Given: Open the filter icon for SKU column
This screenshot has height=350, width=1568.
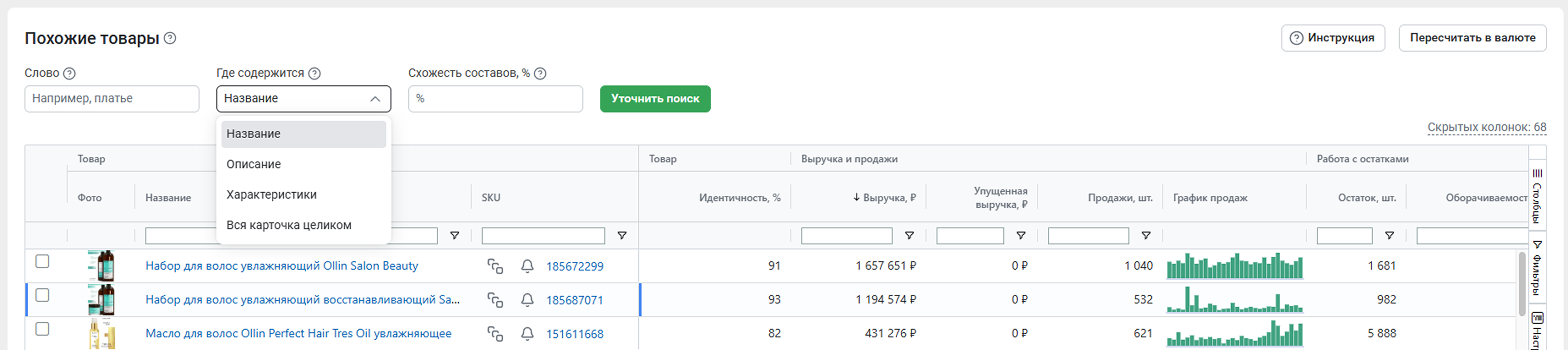Looking at the screenshot, I should [x=621, y=235].
